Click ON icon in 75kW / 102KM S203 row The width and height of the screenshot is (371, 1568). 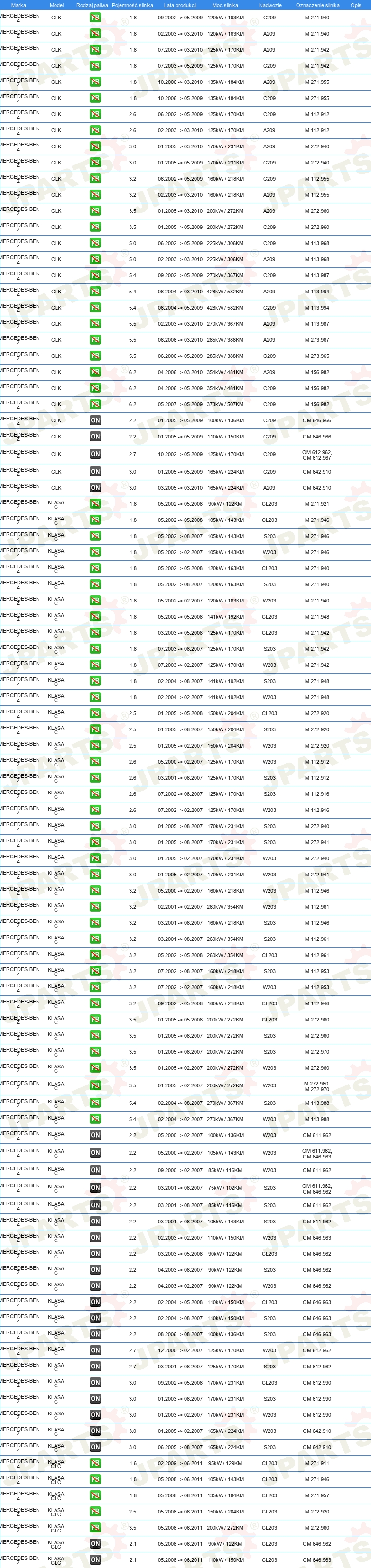(95, 1188)
